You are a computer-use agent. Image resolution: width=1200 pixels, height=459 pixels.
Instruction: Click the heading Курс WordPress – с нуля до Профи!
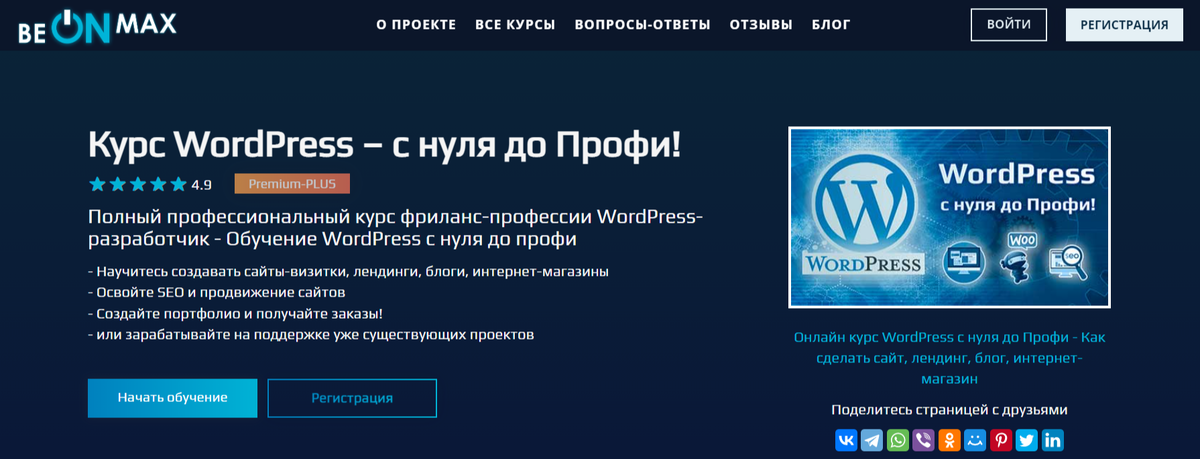coord(385,145)
